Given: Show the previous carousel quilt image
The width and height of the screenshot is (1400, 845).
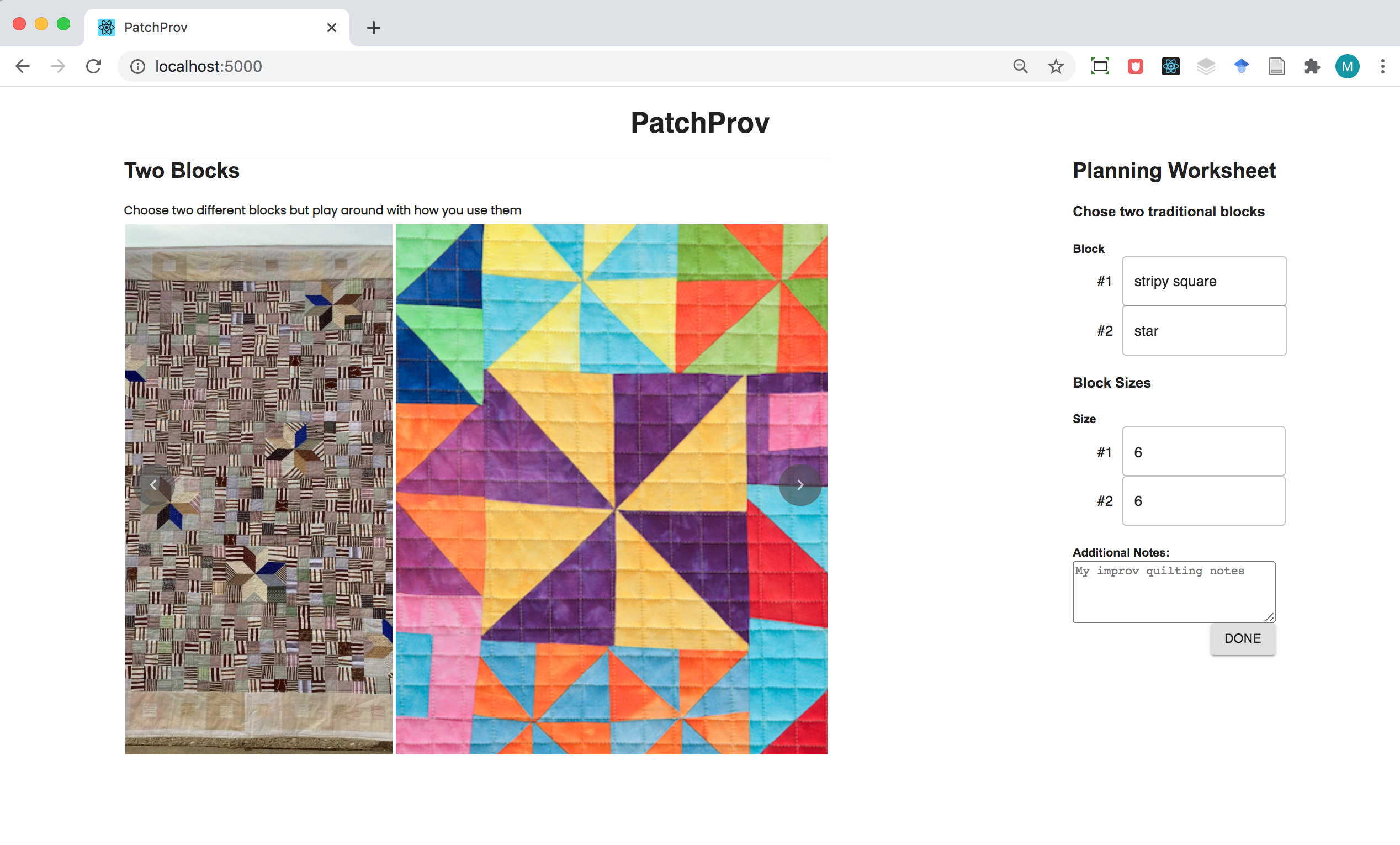Looking at the screenshot, I should 153,485.
